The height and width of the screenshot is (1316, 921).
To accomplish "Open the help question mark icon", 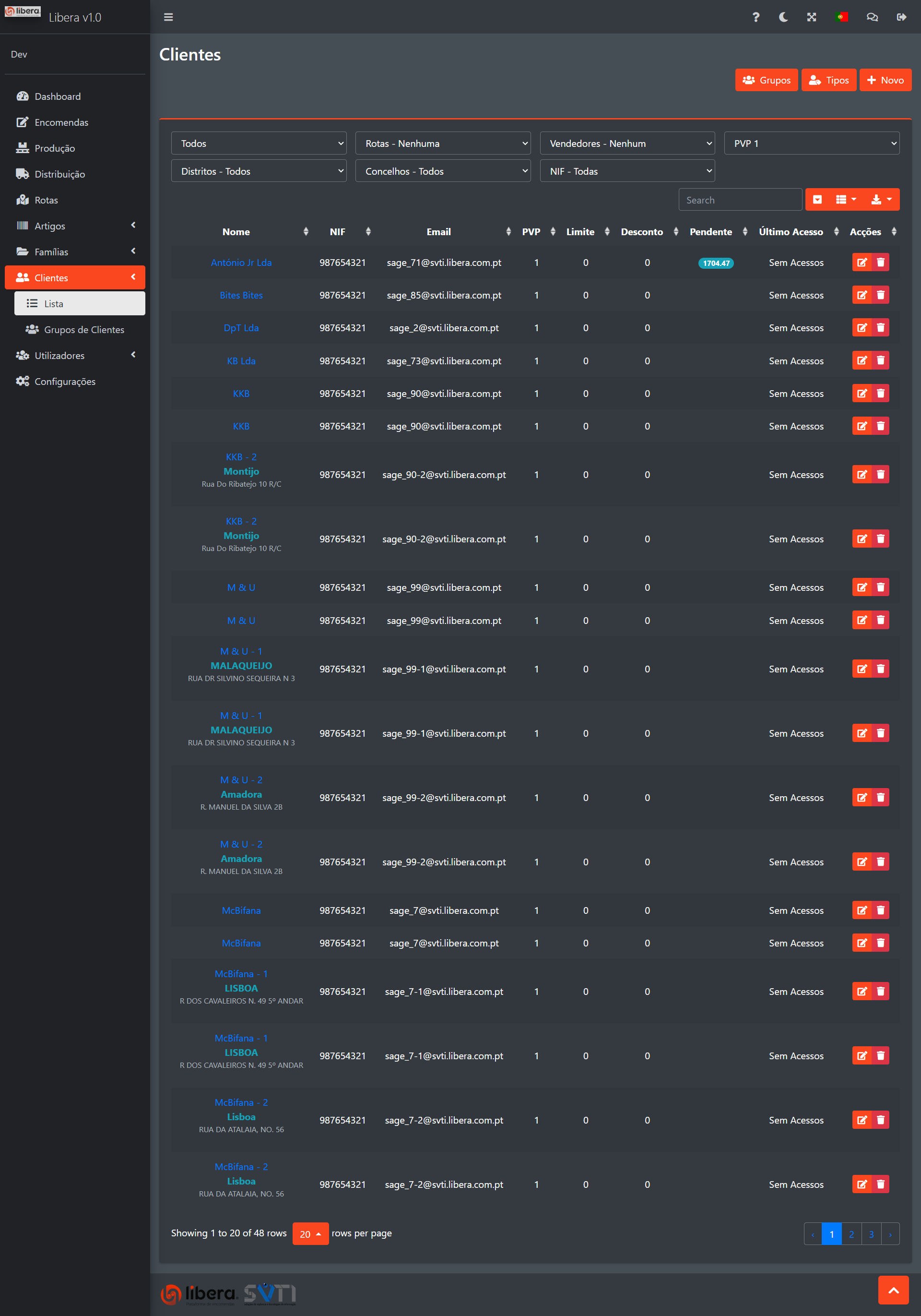I will pos(756,17).
